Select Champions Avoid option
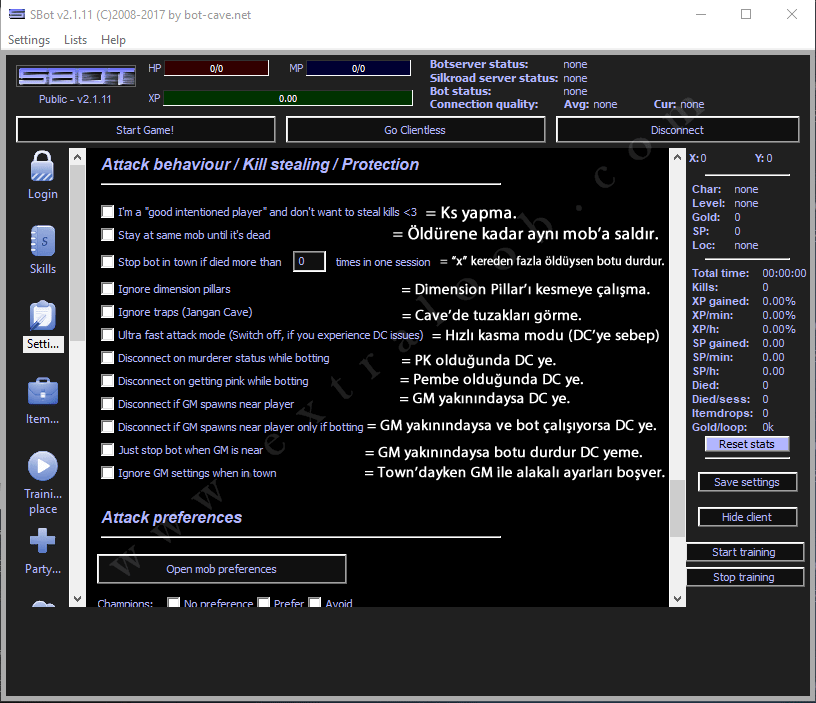Screen dimensions: 816x703 coord(315,603)
